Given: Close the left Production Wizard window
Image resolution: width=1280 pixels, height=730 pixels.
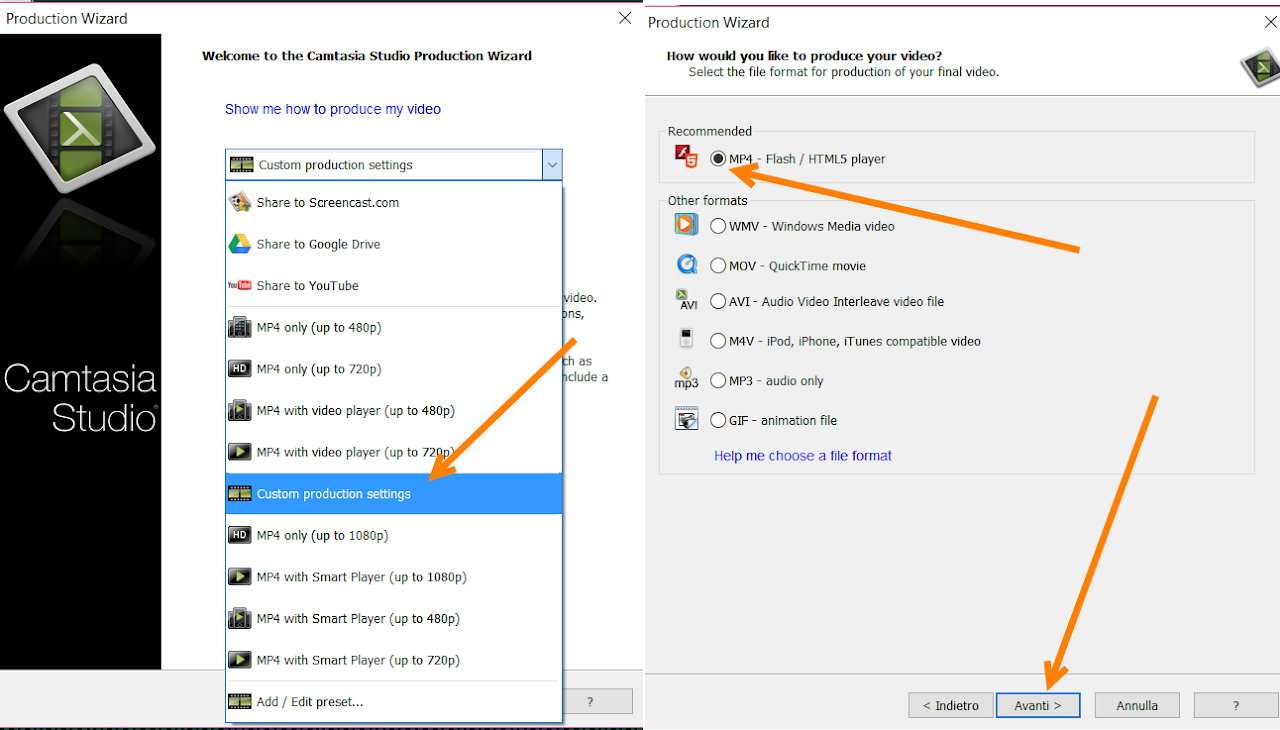Looking at the screenshot, I should (625, 18).
